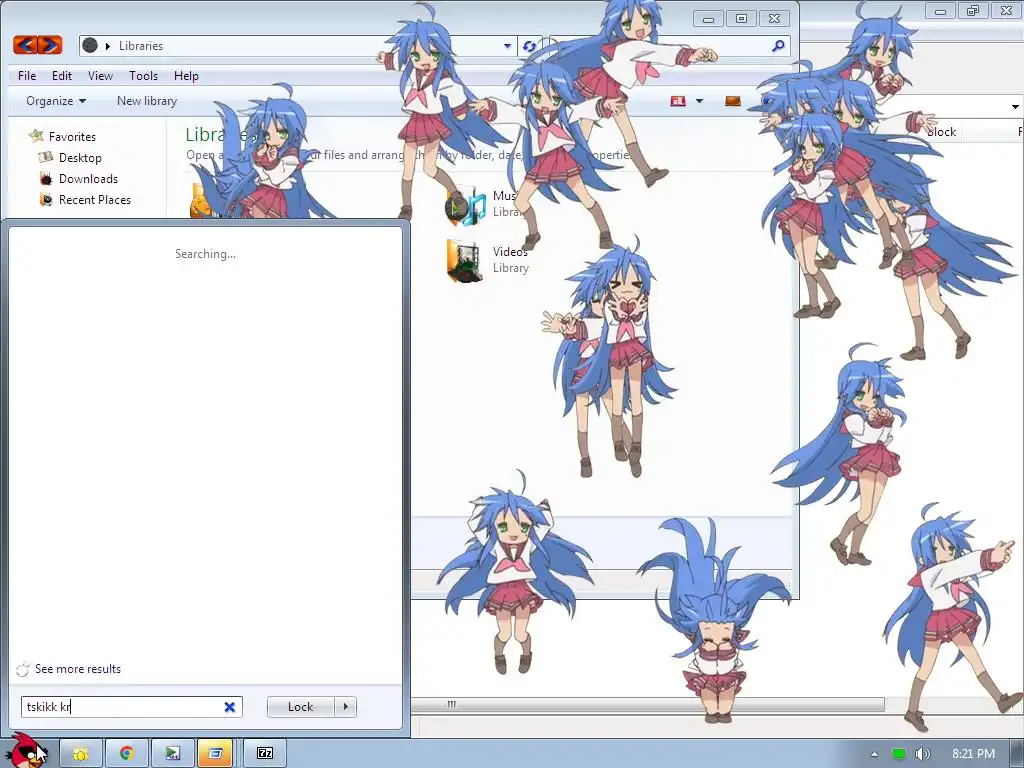Open the Help menu
This screenshot has height=768, width=1024.
click(186, 76)
